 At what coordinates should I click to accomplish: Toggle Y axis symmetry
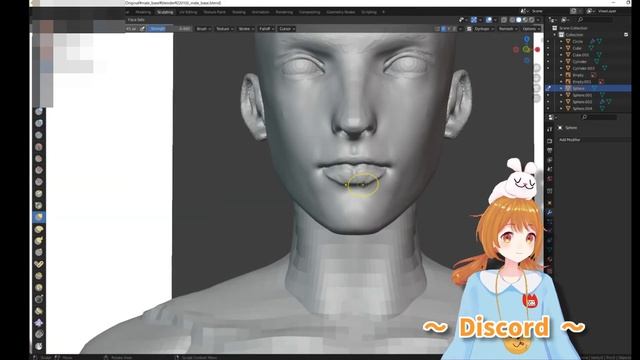(x=449, y=29)
